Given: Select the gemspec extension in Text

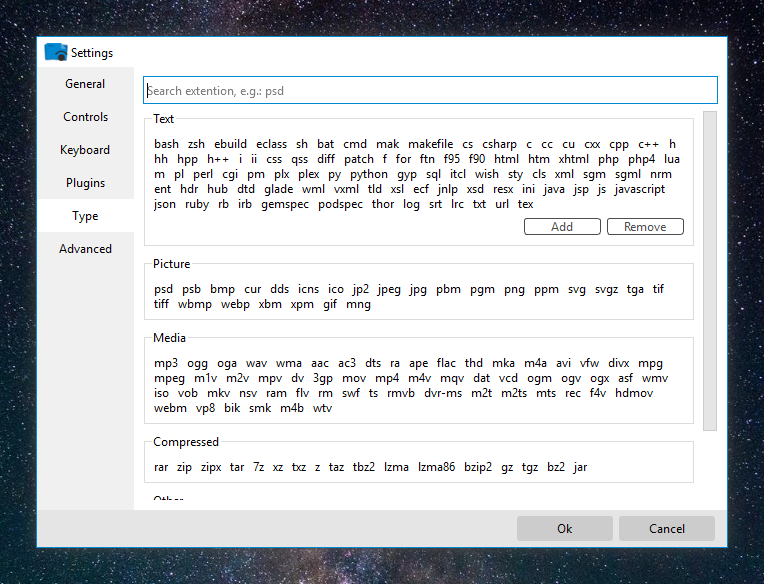Looking at the screenshot, I should click(x=285, y=205).
